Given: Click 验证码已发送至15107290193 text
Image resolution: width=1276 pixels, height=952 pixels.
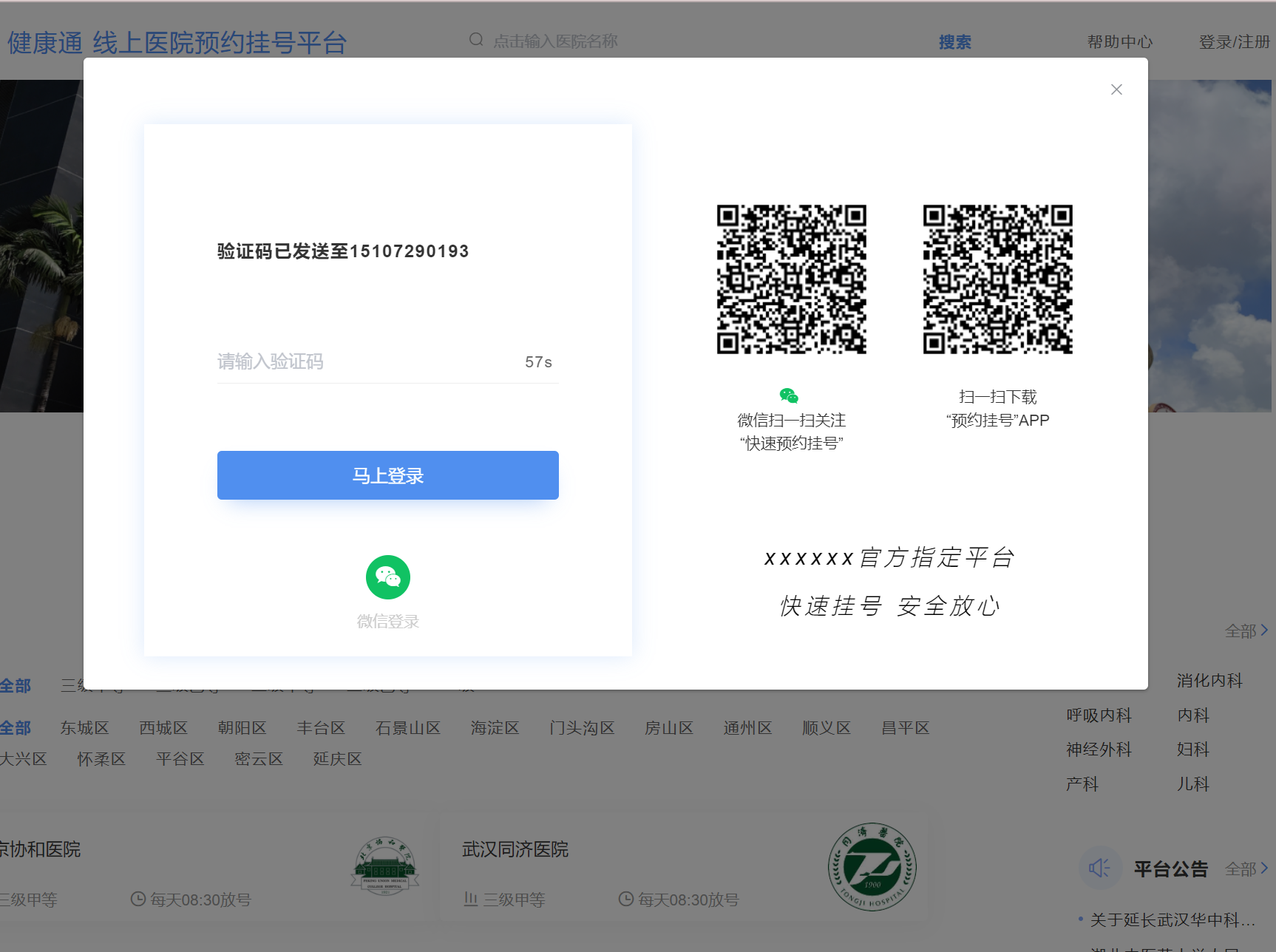Looking at the screenshot, I should [343, 251].
